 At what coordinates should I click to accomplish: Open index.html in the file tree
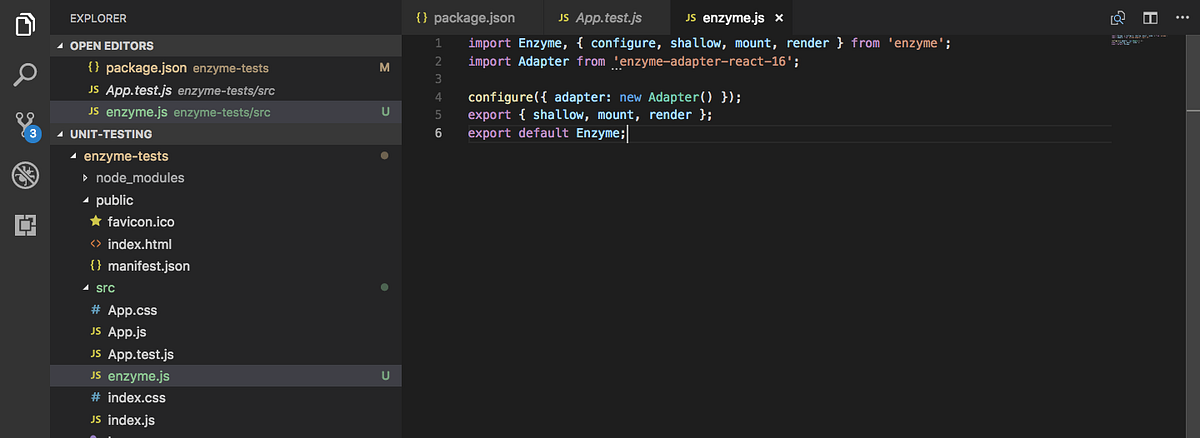[226, 244]
